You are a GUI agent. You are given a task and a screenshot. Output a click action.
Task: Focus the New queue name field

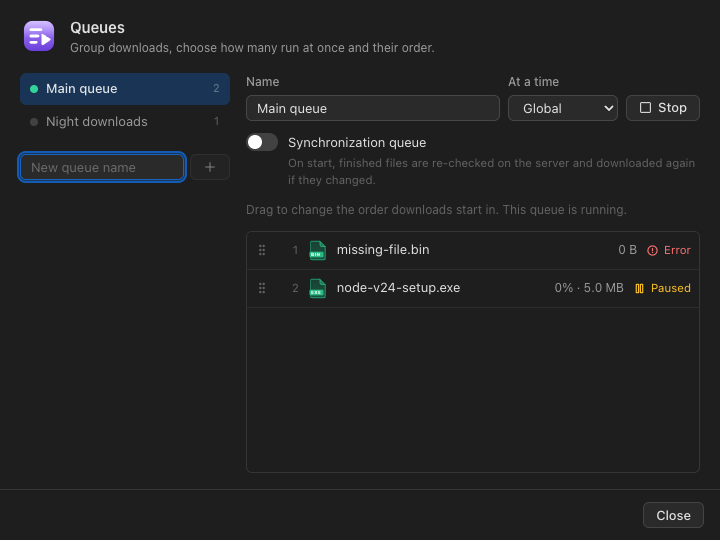coord(102,167)
